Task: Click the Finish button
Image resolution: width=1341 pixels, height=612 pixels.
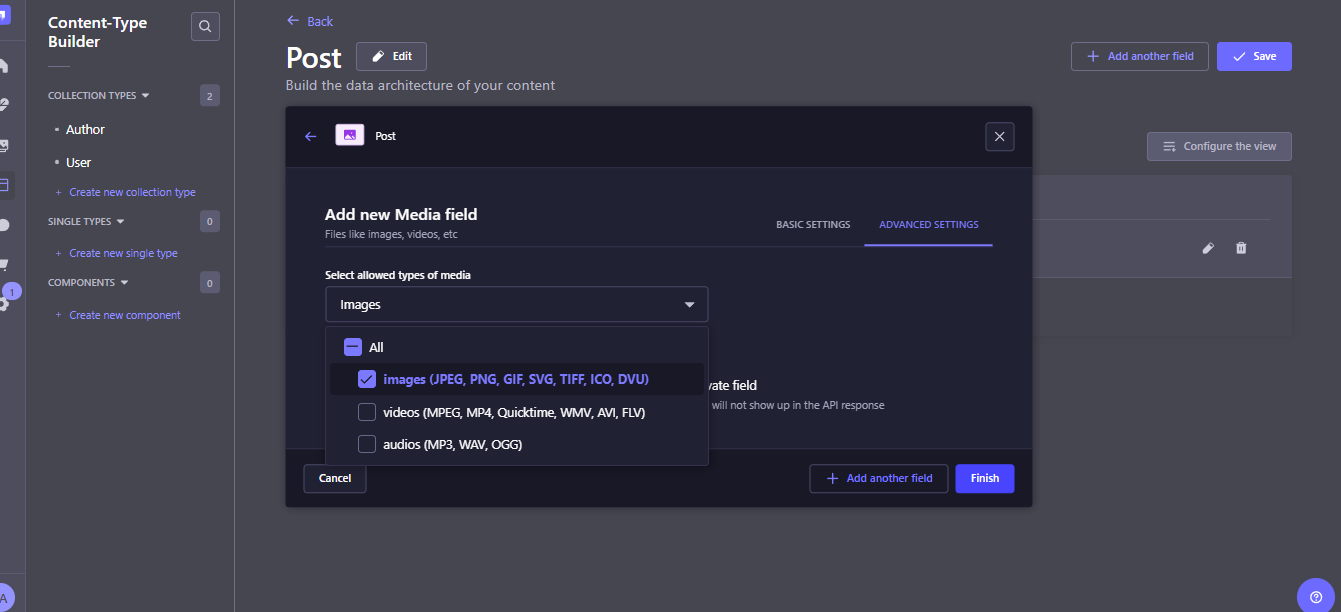Action: click(984, 479)
